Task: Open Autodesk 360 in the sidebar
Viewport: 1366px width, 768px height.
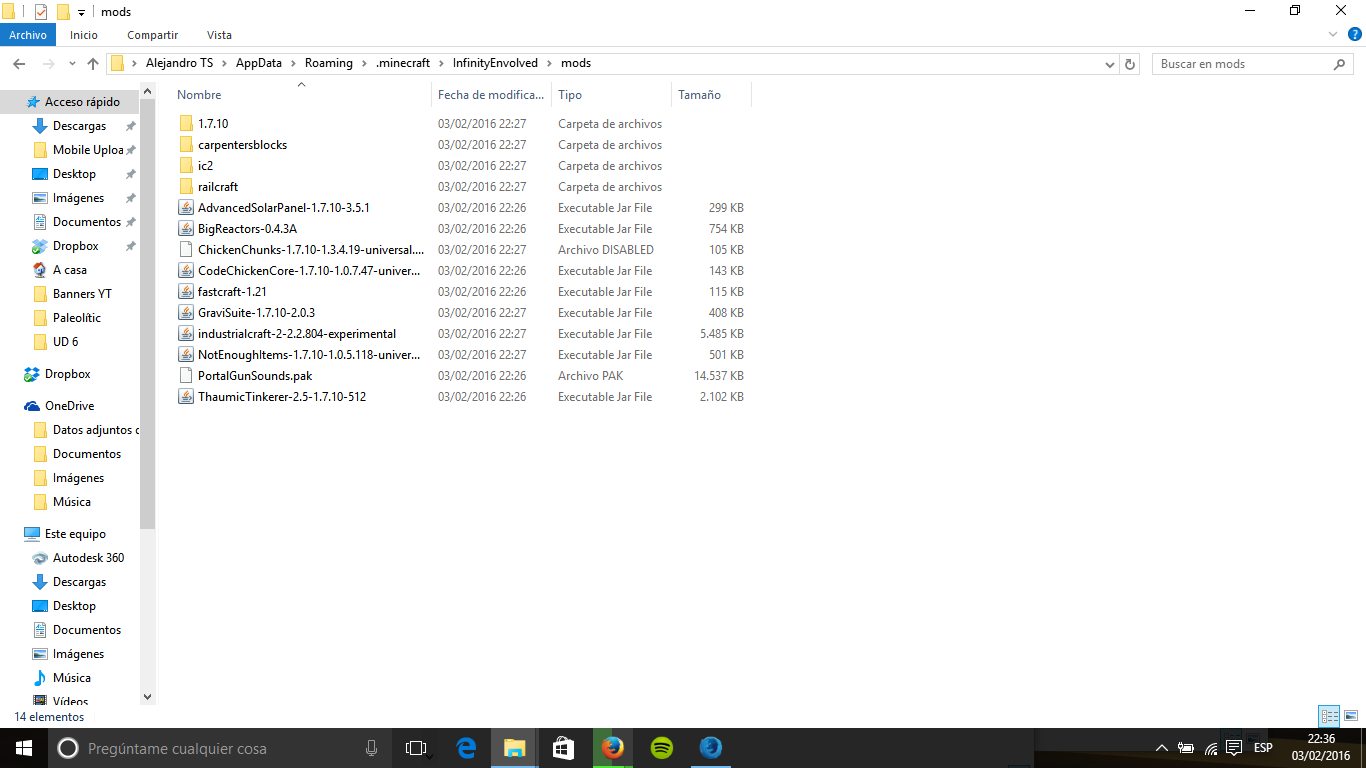Action: pos(88,558)
